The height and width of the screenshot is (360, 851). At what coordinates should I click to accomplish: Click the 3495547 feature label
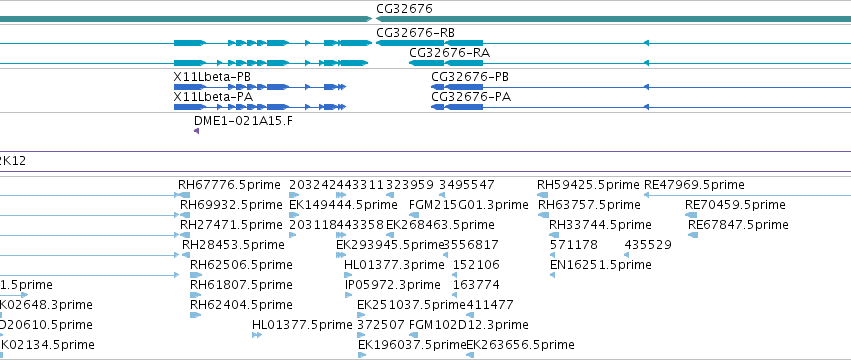pyautogui.click(x=467, y=185)
